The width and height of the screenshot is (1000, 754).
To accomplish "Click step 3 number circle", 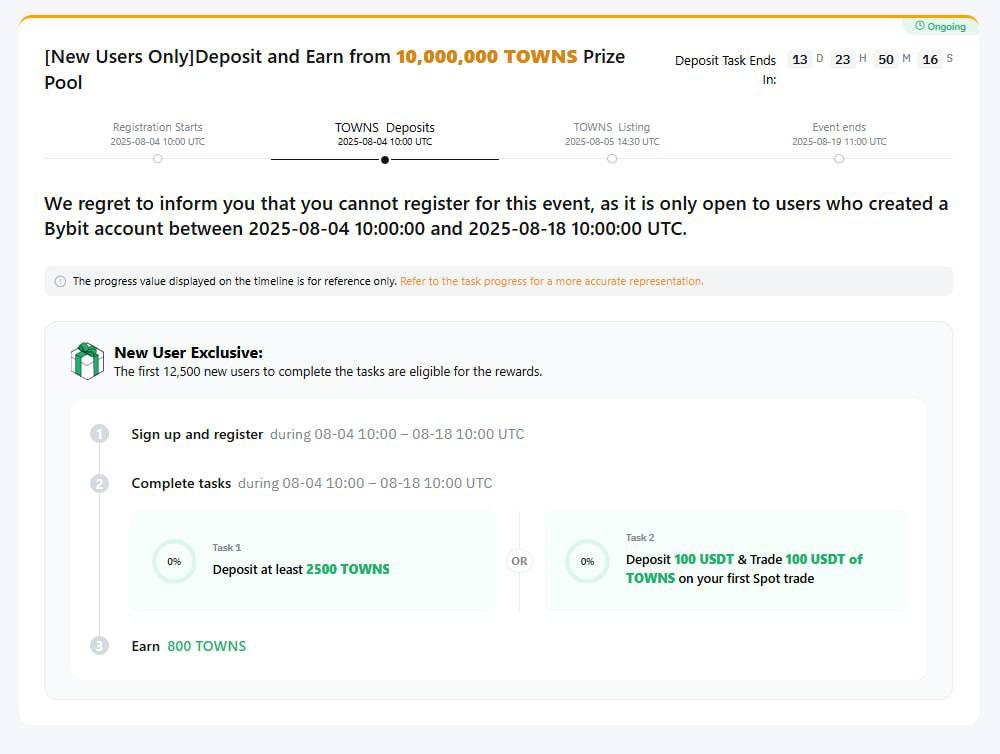I will coord(99,646).
